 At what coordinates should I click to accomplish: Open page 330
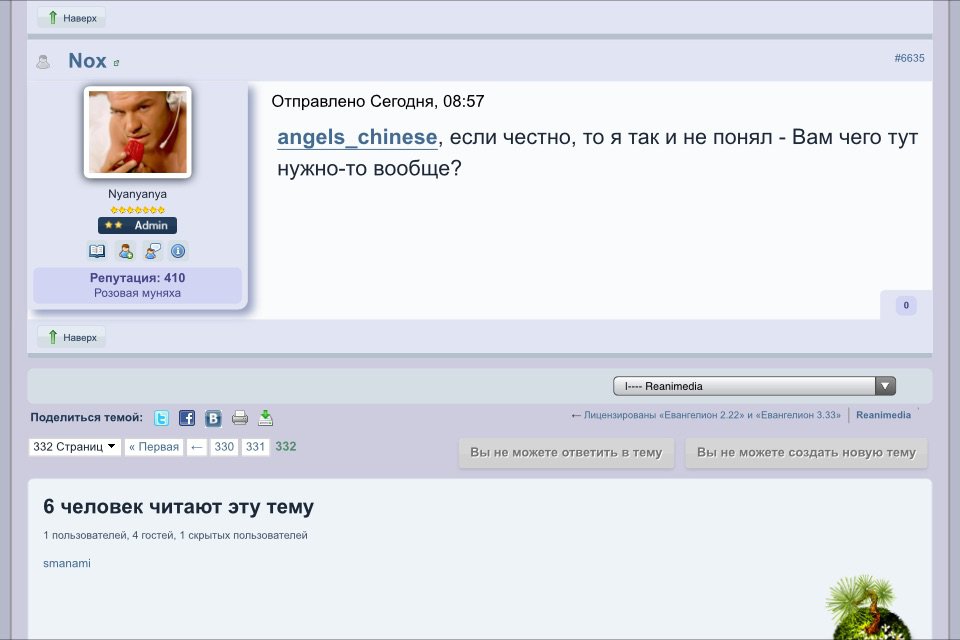224,446
